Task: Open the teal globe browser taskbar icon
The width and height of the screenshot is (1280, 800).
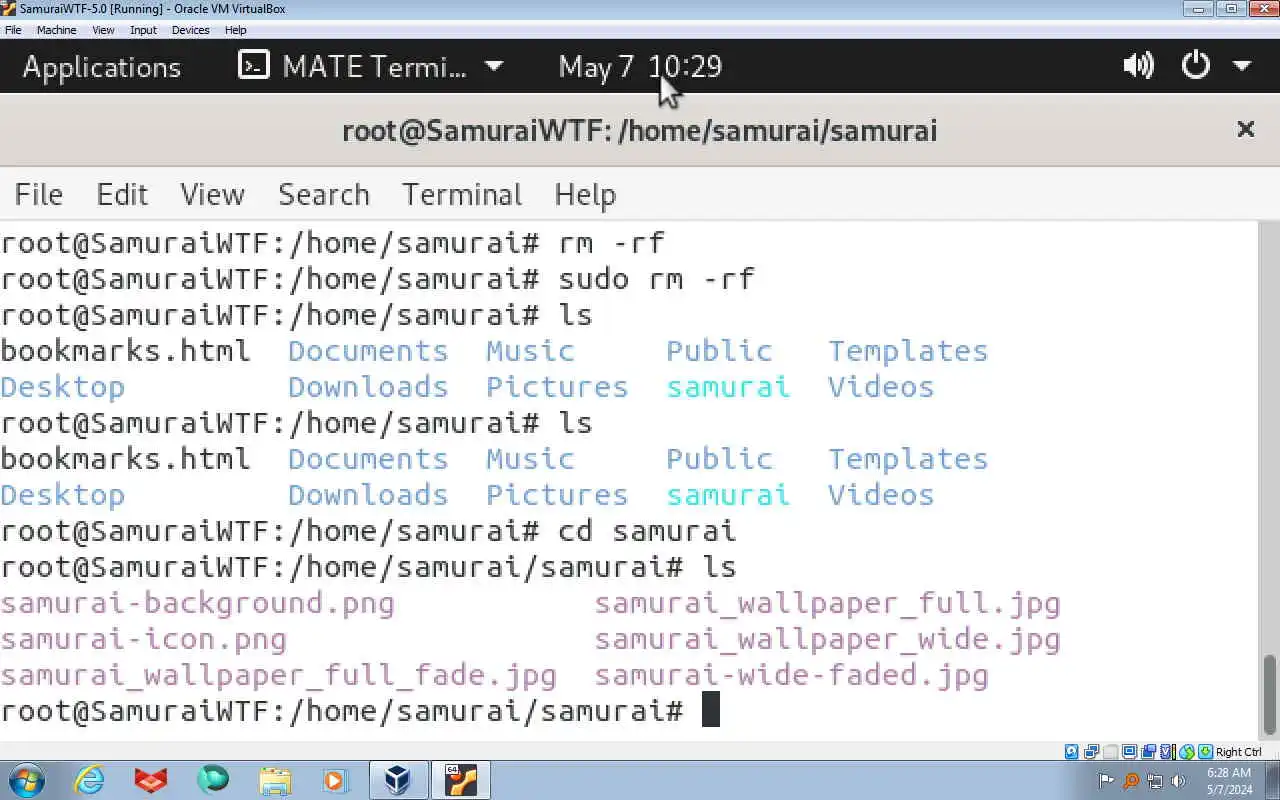Action: [212, 780]
